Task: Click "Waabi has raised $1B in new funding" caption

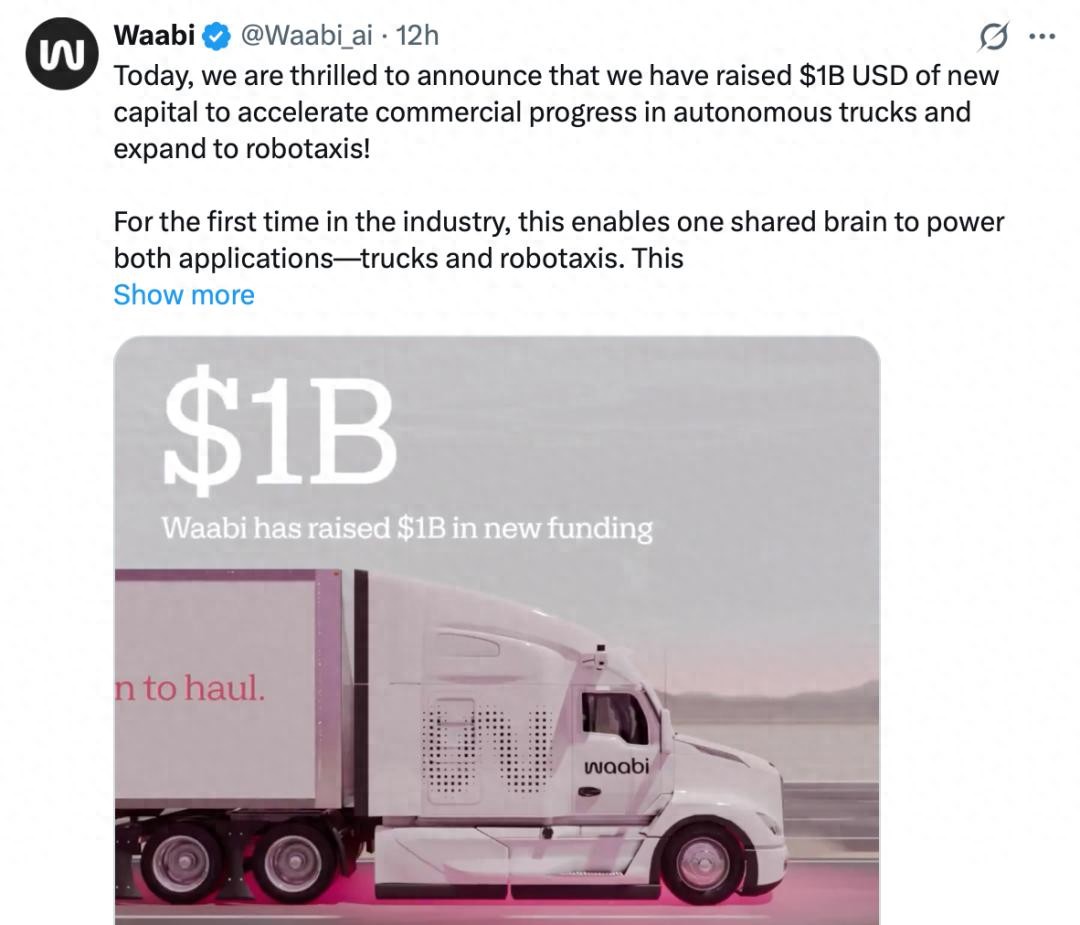Action: click(406, 528)
